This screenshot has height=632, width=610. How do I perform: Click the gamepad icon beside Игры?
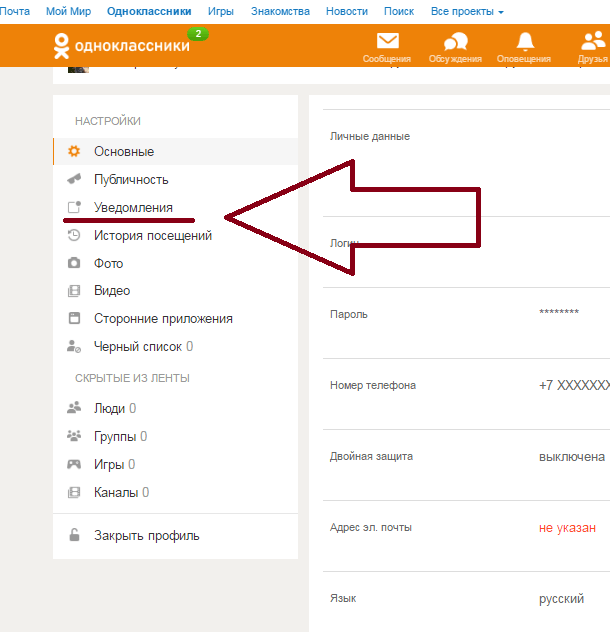click(x=74, y=464)
